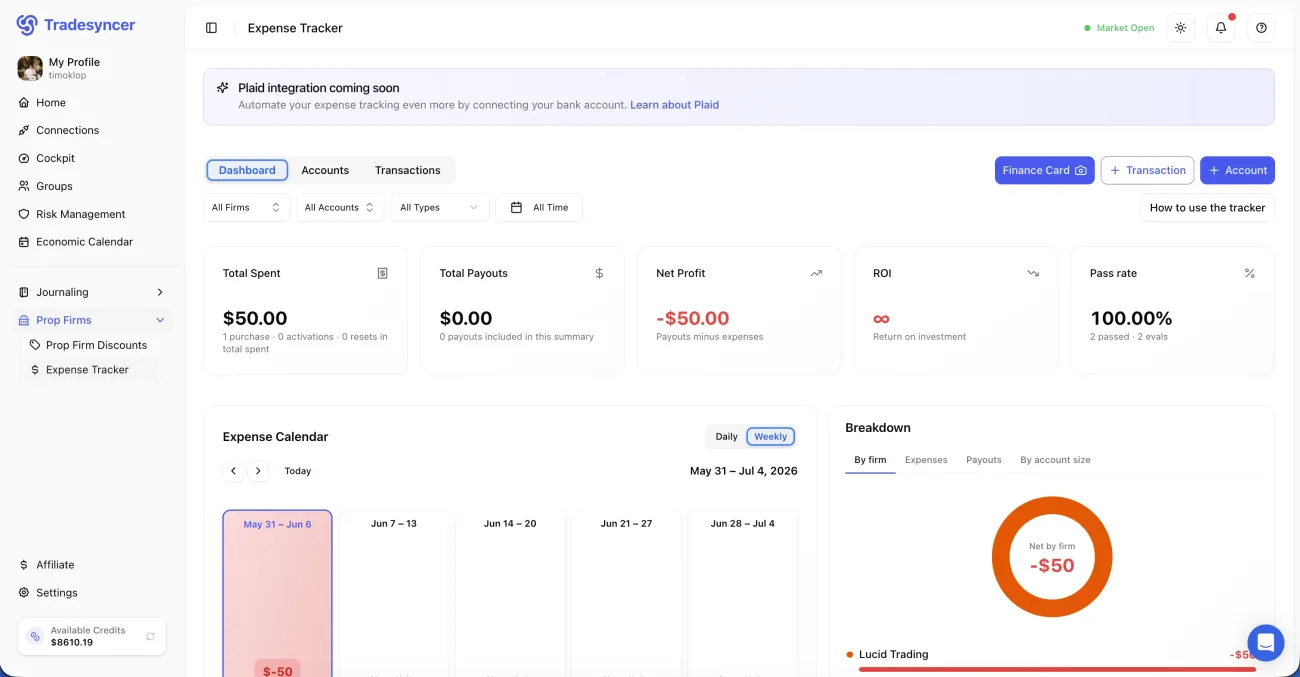The width and height of the screenshot is (1300, 677).
Task: Refresh the Available Credits icon
Action: 150,636
